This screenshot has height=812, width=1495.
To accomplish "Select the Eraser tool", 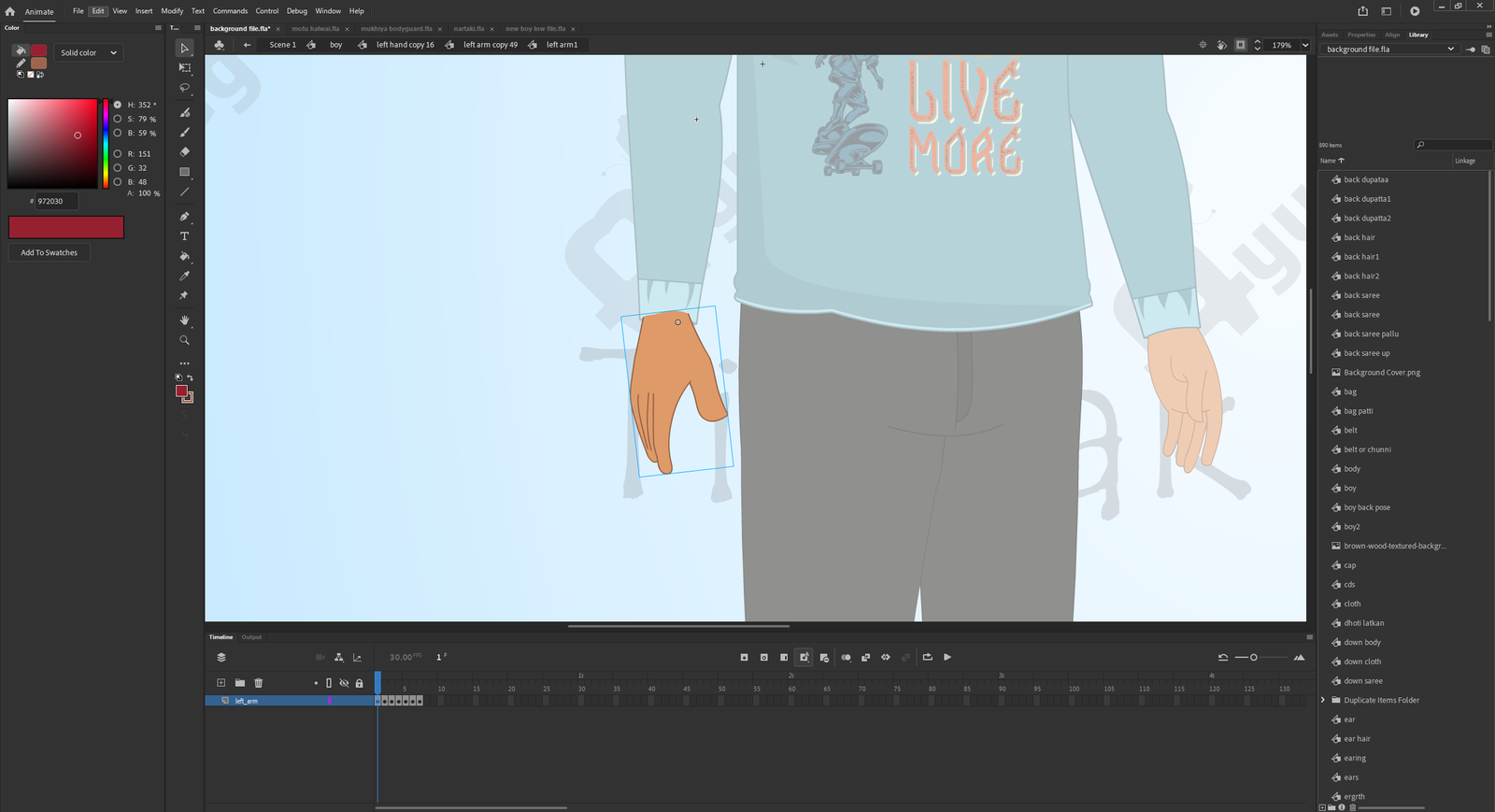I will pos(185,151).
